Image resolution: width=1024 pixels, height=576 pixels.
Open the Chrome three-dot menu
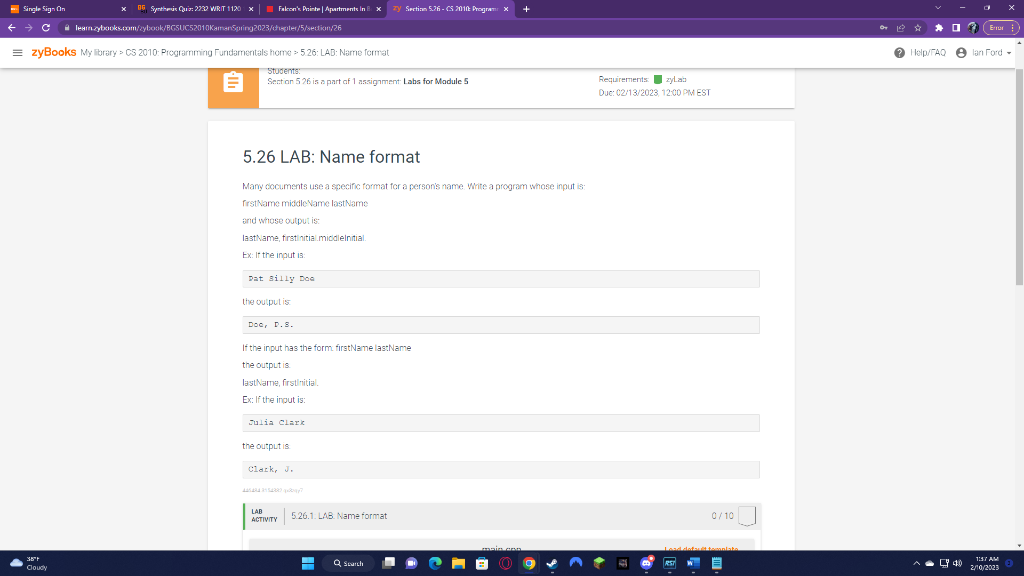pyautogui.click(x=1012, y=26)
